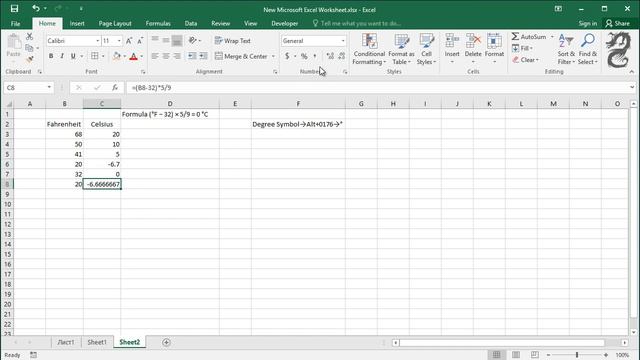Set bottom vertical alignment
640x360 pixels.
177,41
